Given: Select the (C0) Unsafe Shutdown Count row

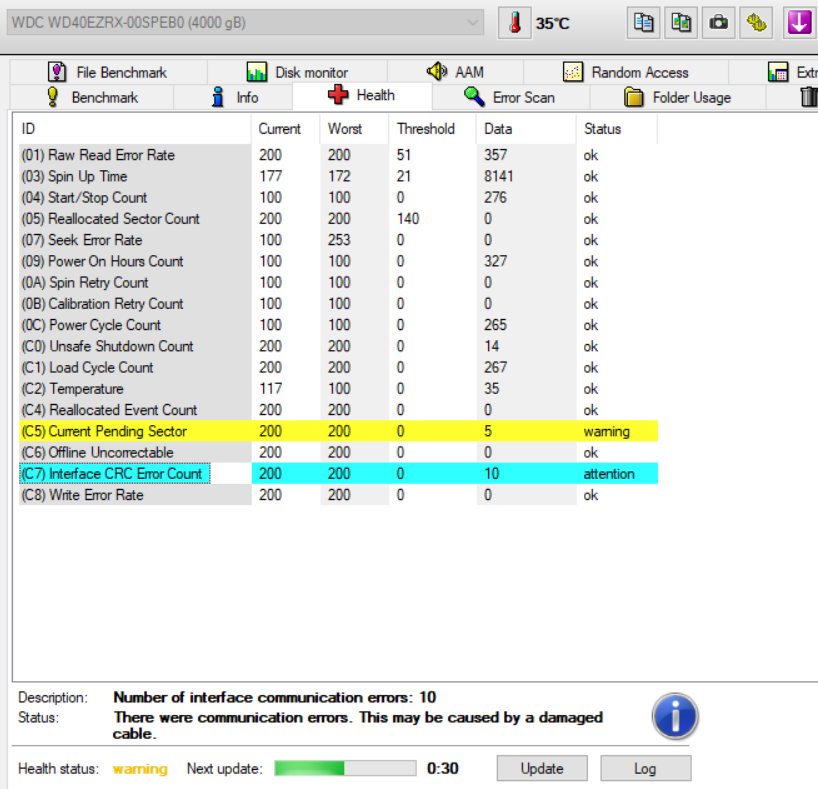Looking at the screenshot, I should point(338,346).
